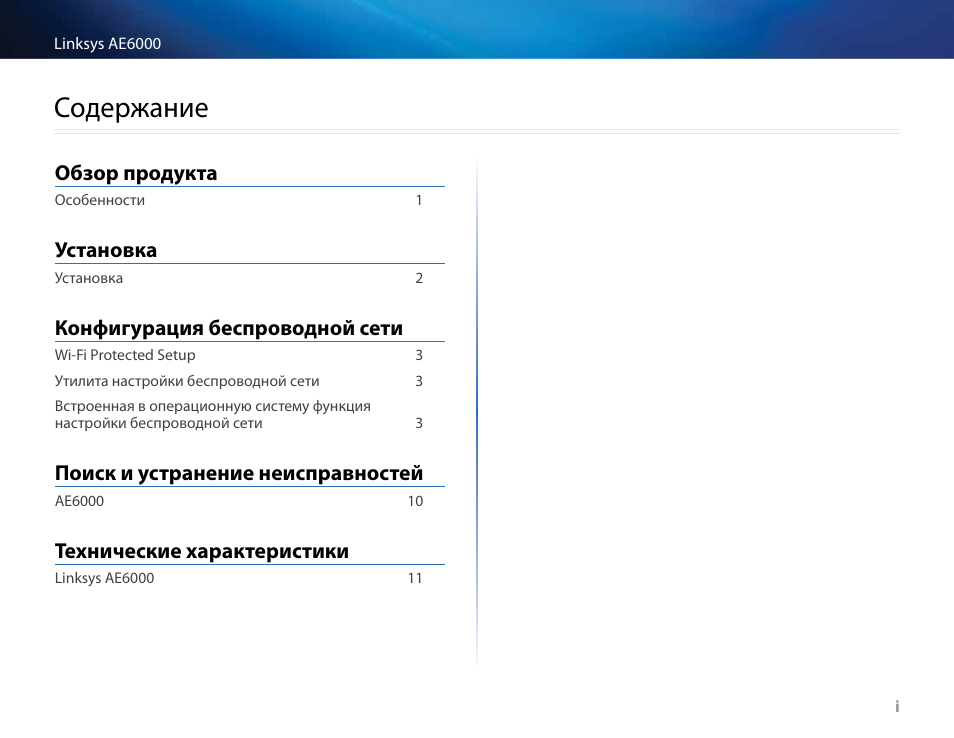The height and width of the screenshot is (738, 954).
Task: Open the Установка page 2 entry
Action: (x=89, y=278)
